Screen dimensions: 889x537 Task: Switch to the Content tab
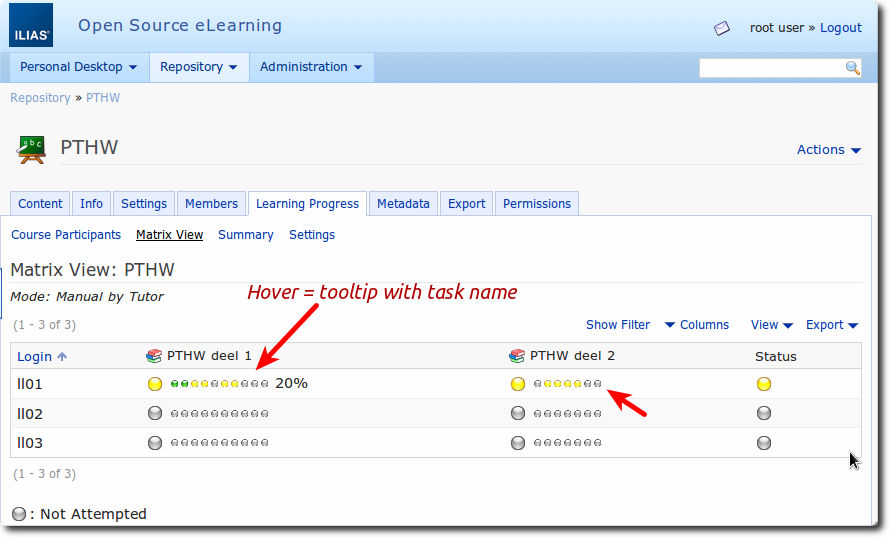point(40,204)
